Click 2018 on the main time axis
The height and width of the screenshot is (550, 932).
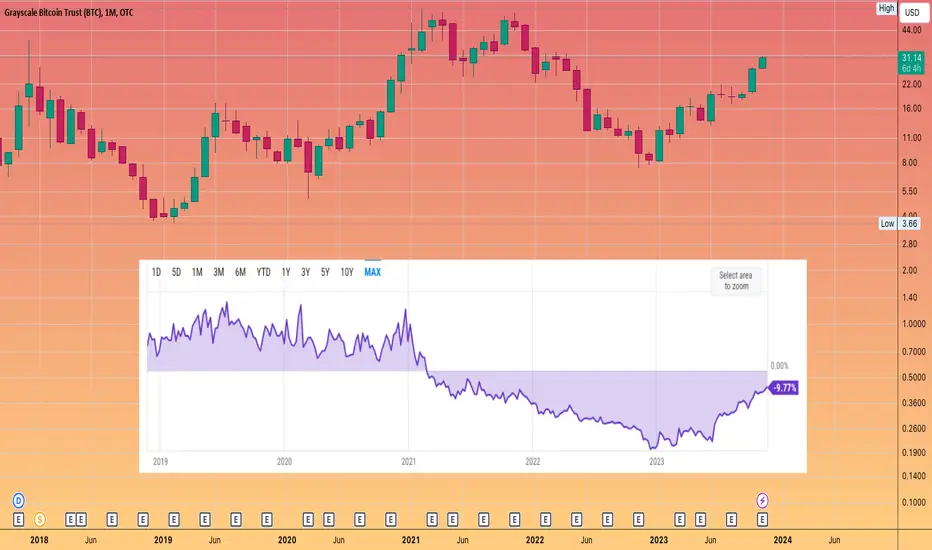pyautogui.click(x=39, y=540)
